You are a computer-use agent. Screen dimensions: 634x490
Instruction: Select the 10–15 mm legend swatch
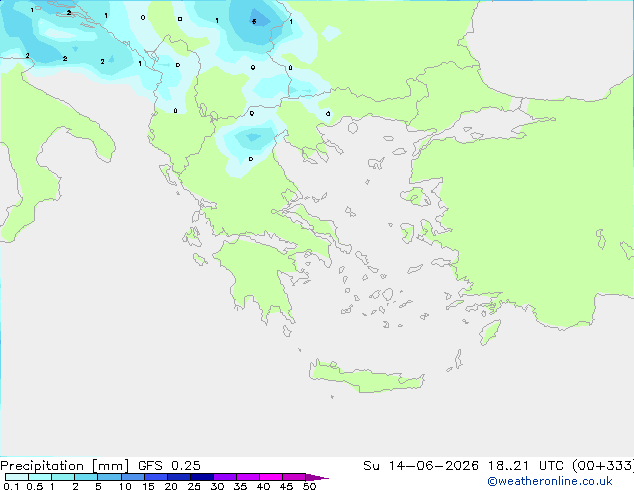pyautogui.click(x=132, y=477)
